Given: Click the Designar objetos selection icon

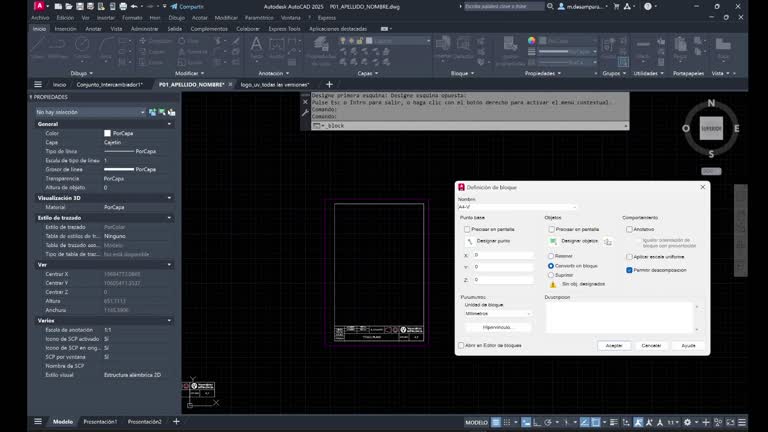Looking at the screenshot, I should point(553,241).
